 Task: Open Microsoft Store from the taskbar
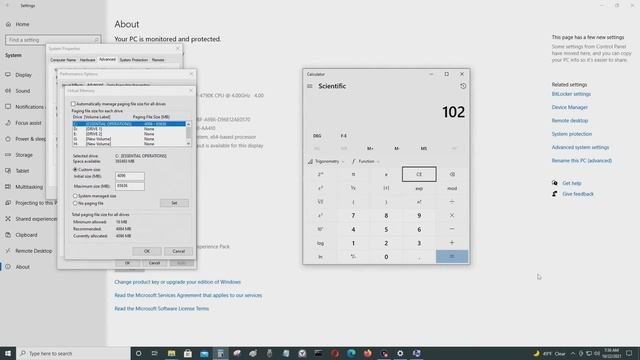tap(188, 353)
